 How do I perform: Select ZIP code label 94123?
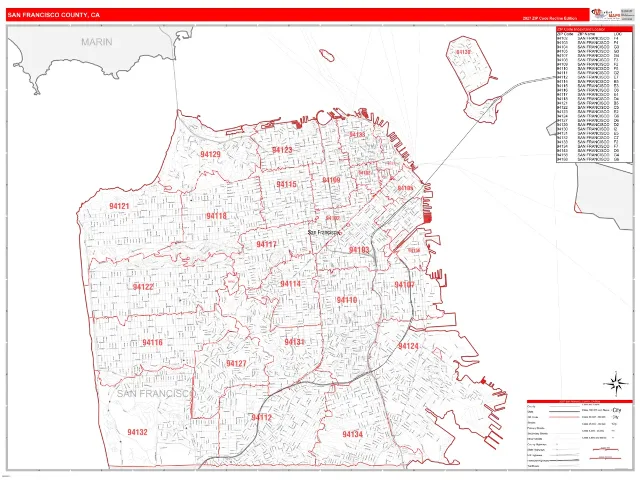(282, 150)
